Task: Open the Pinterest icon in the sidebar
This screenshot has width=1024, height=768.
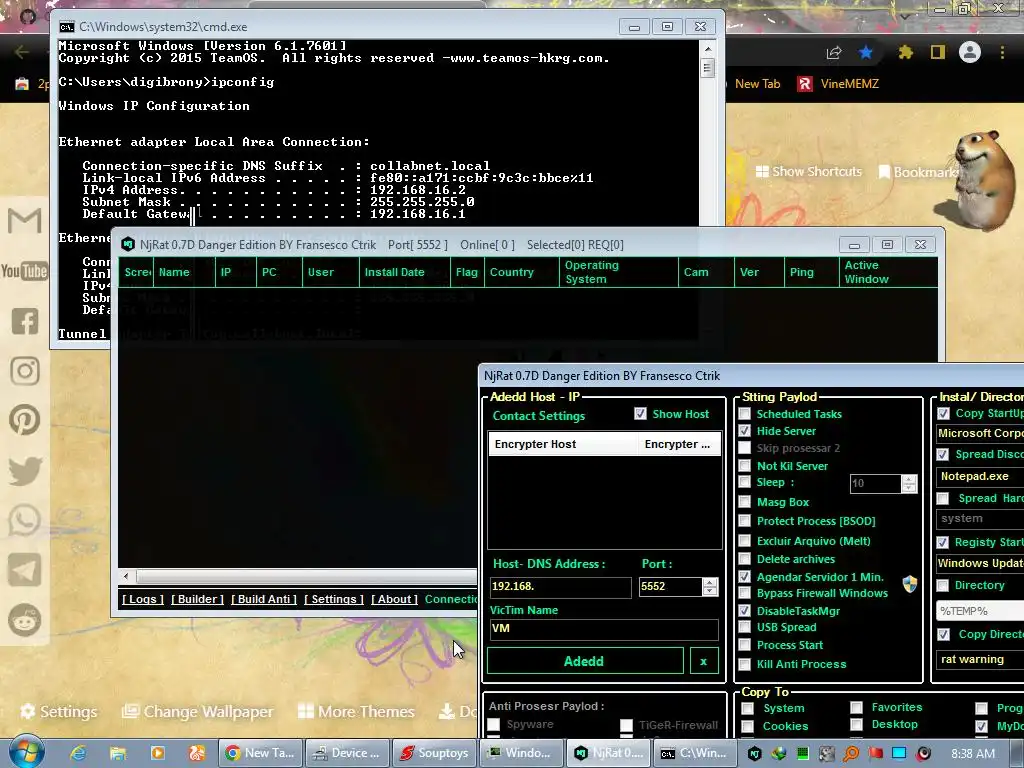Action: (25, 421)
